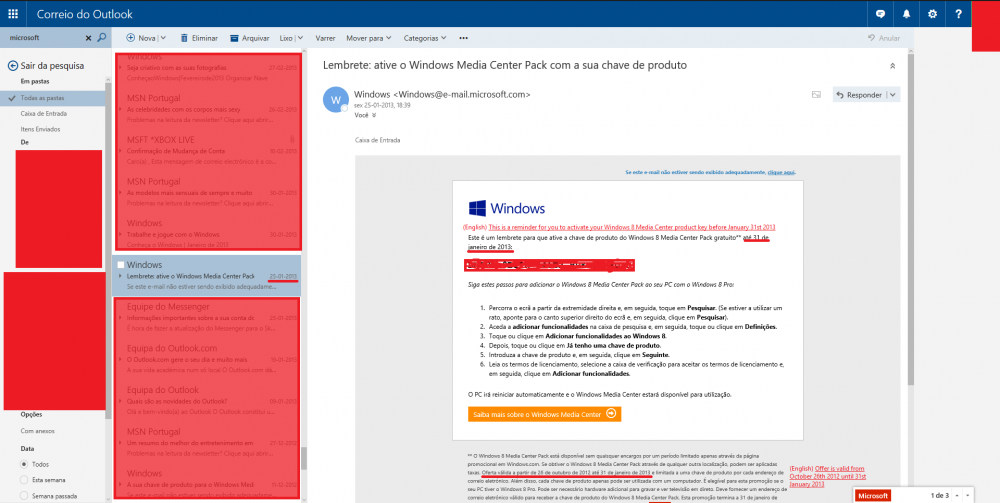Select the 'Todos' date radio button
Screen dimensions: 1000x503
click(25, 465)
